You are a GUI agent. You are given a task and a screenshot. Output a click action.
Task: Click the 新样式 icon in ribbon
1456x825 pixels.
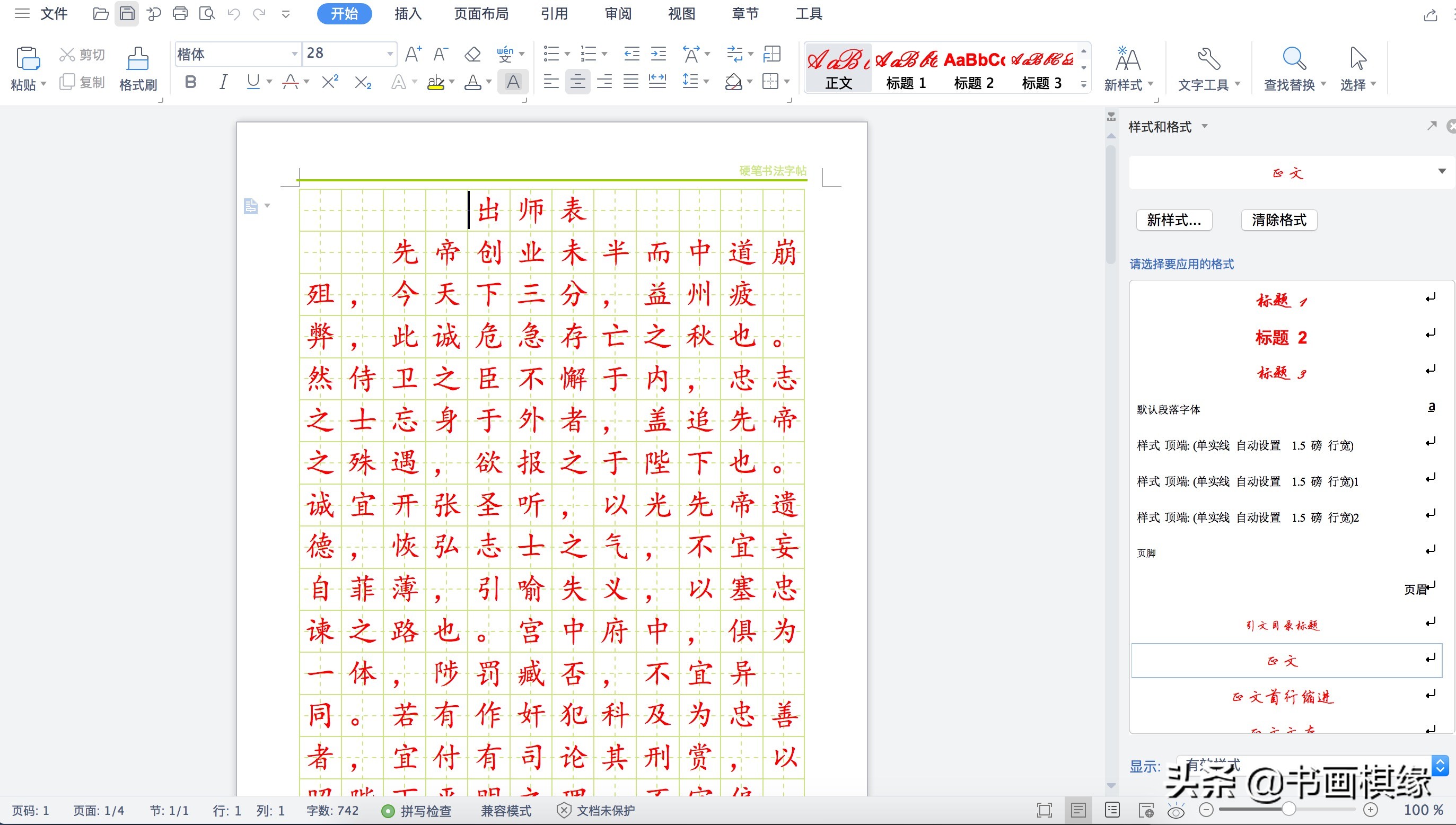(x=1128, y=69)
